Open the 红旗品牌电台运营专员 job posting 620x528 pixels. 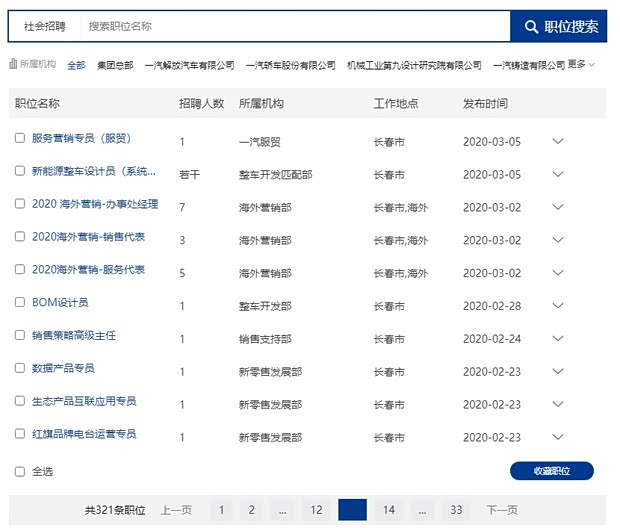click(x=84, y=434)
